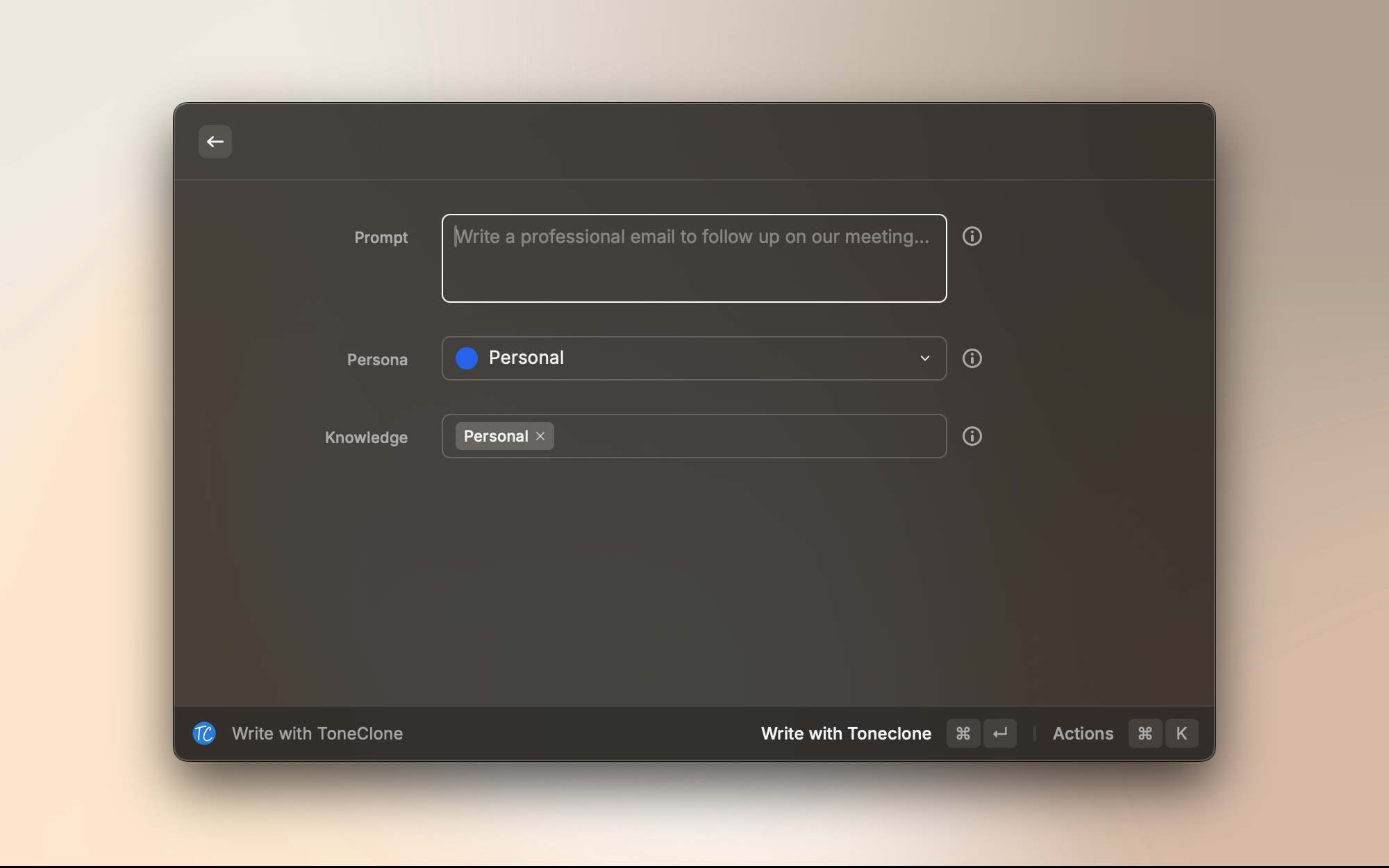Click the back arrow to return
Screen dimensions: 1389x868
pos(215,142)
